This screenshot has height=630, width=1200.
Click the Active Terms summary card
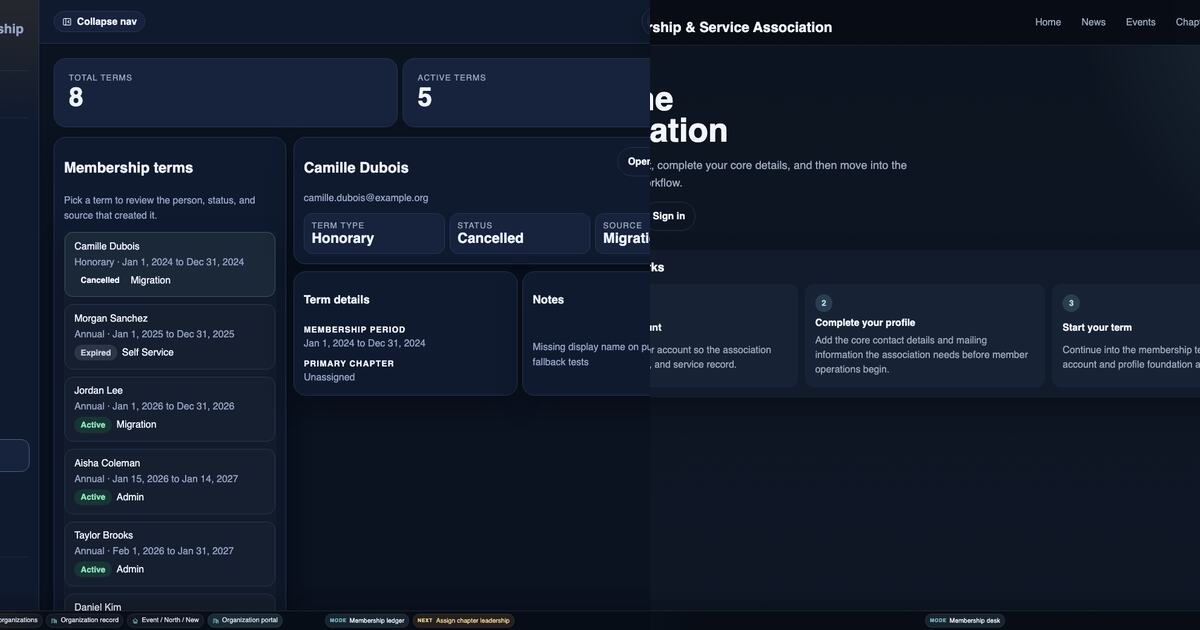(526, 92)
